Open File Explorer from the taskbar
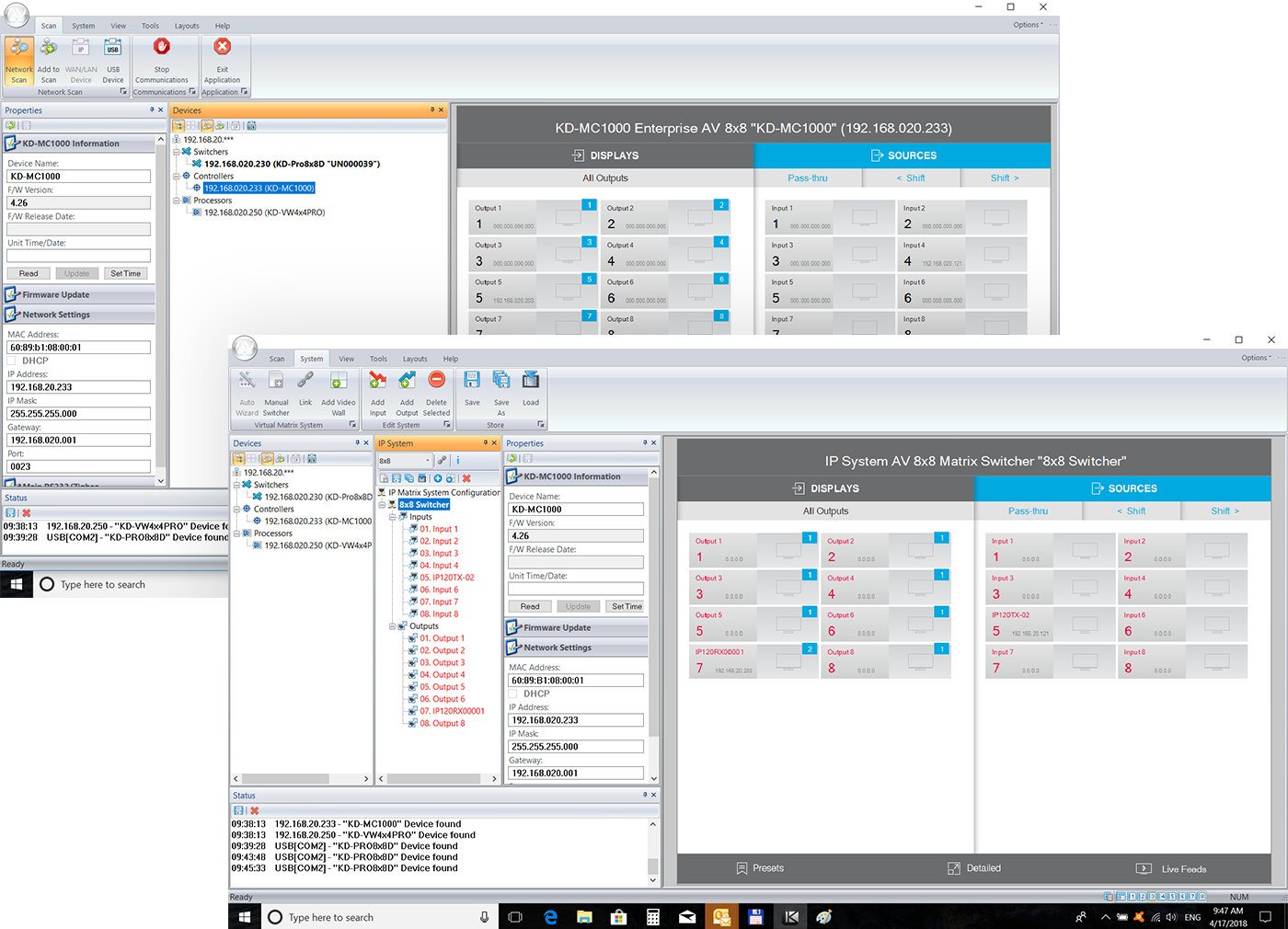 pos(584,917)
